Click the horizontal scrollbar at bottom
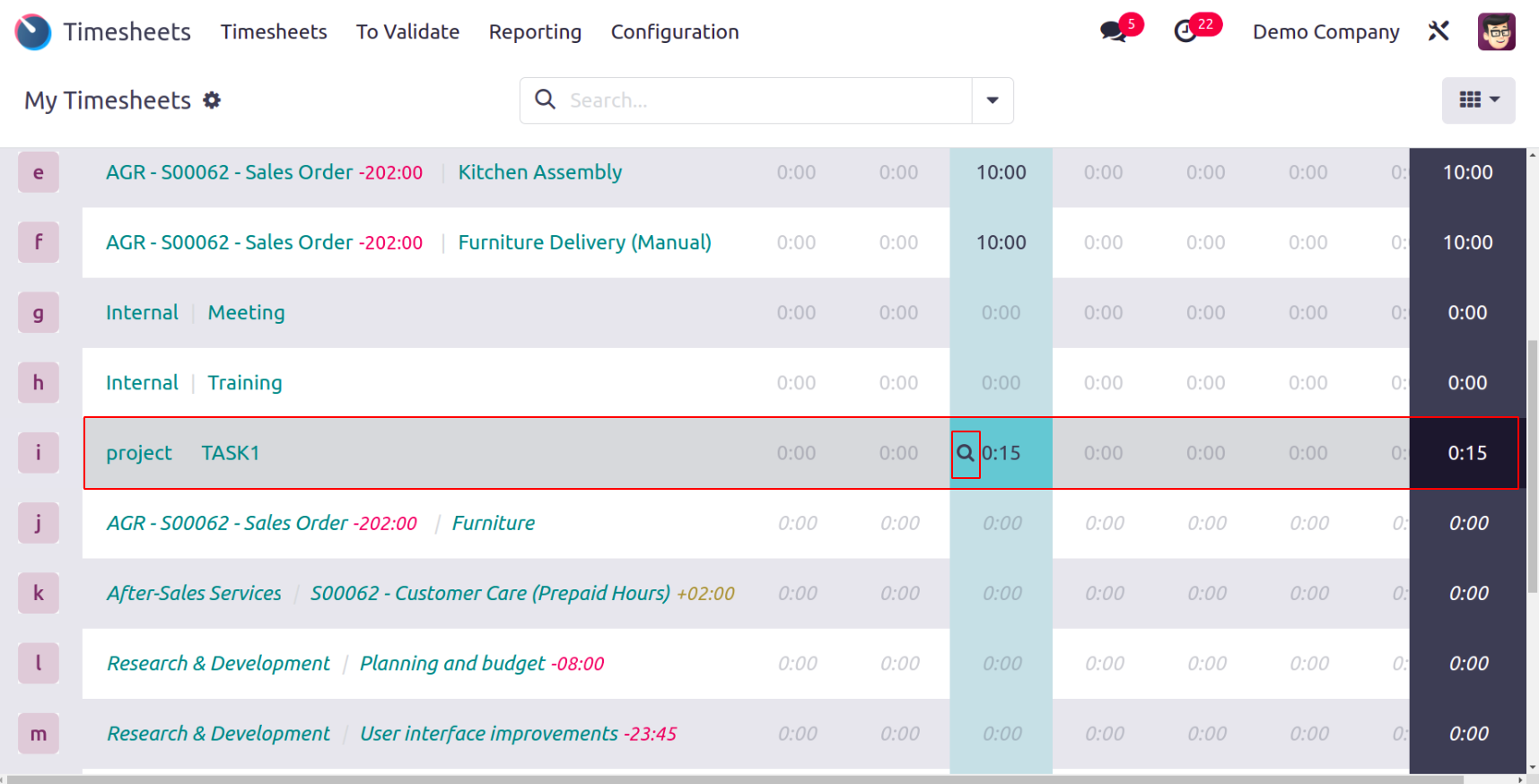 click(736, 780)
